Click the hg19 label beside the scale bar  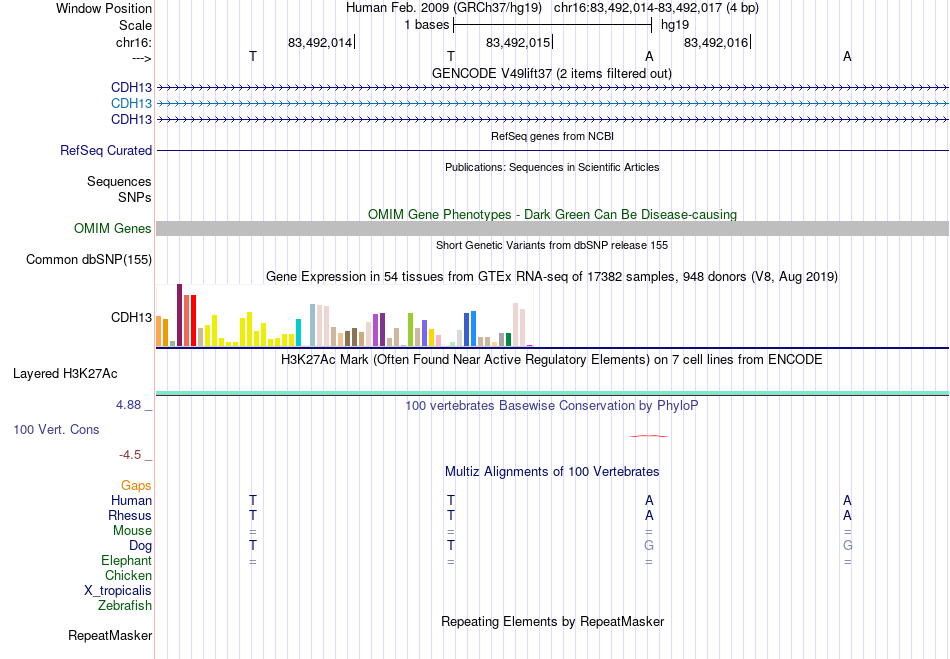tap(675, 25)
